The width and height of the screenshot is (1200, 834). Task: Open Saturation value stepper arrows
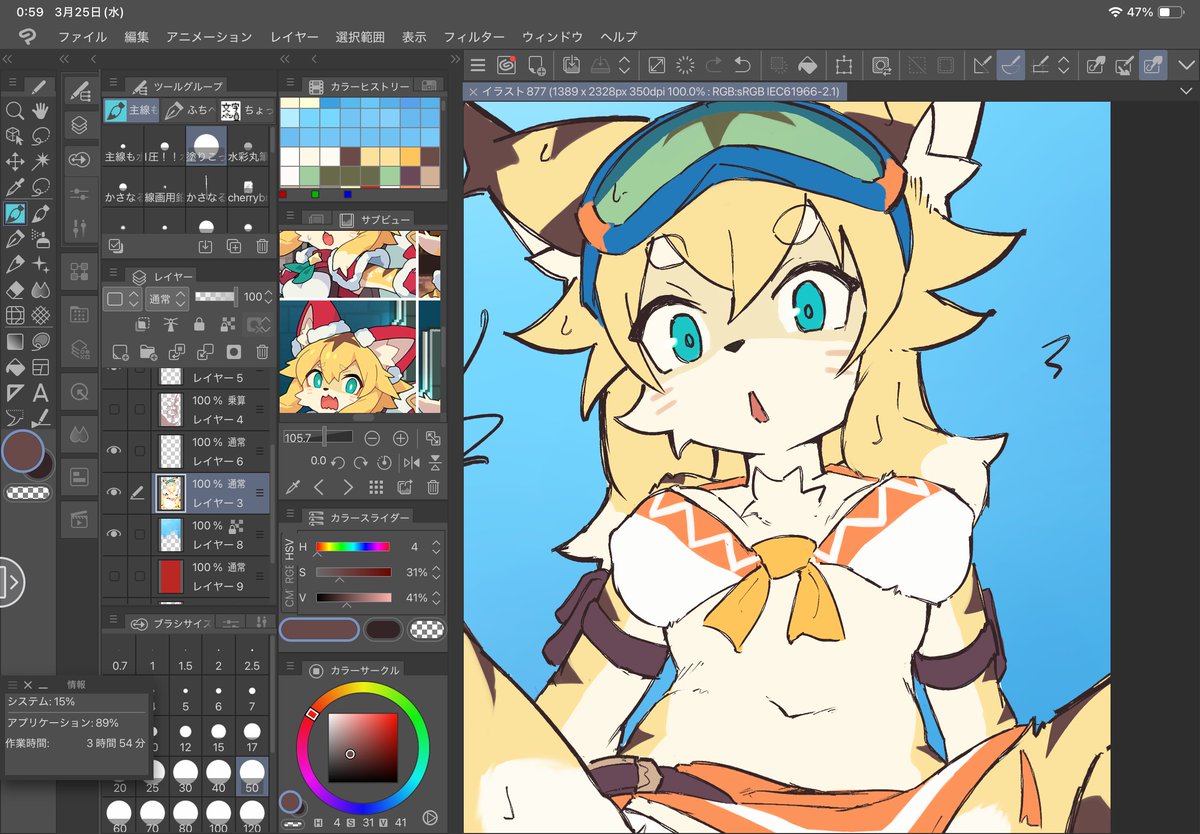(436, 572)
